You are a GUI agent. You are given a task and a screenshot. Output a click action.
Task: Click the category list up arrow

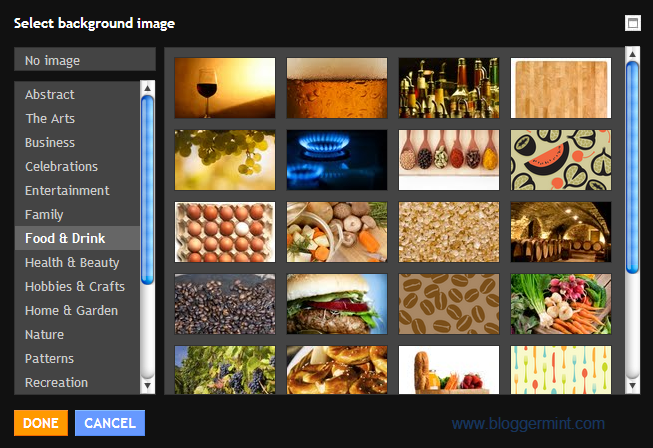point(147,88)
